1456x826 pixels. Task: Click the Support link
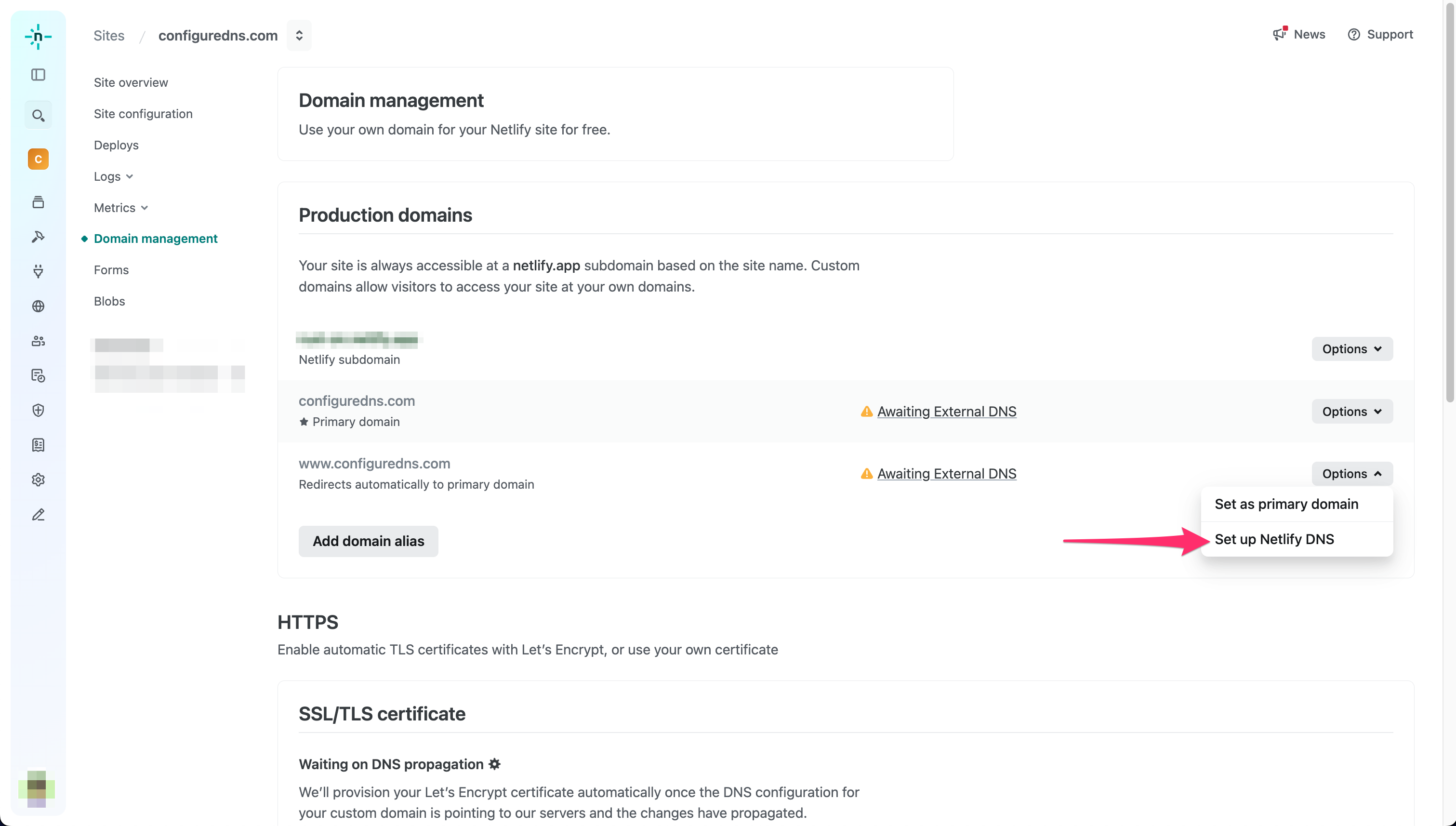click(x=1390, y=34)
